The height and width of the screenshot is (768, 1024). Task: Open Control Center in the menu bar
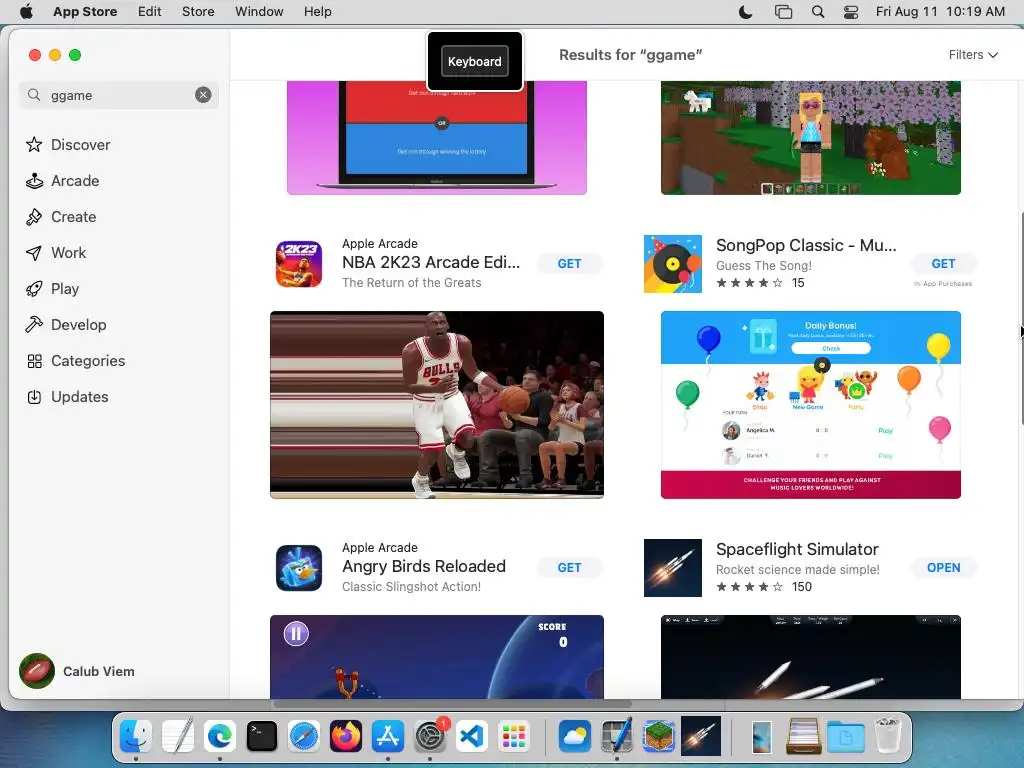(x=851, y=12)
